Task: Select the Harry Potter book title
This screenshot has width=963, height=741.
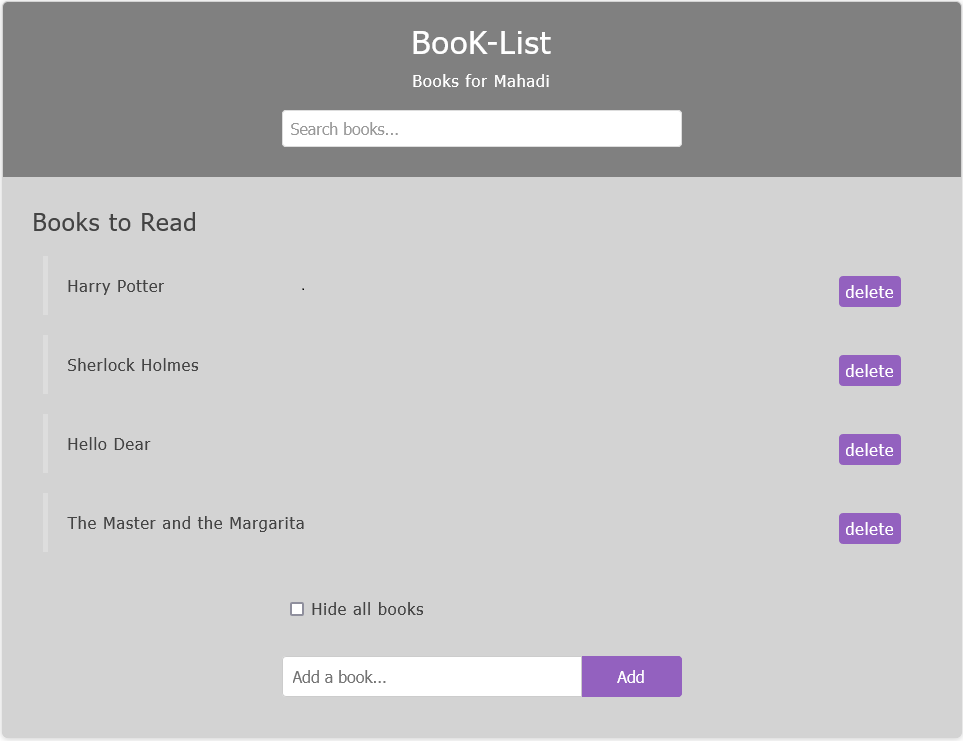Action: (x=116, y=286)
